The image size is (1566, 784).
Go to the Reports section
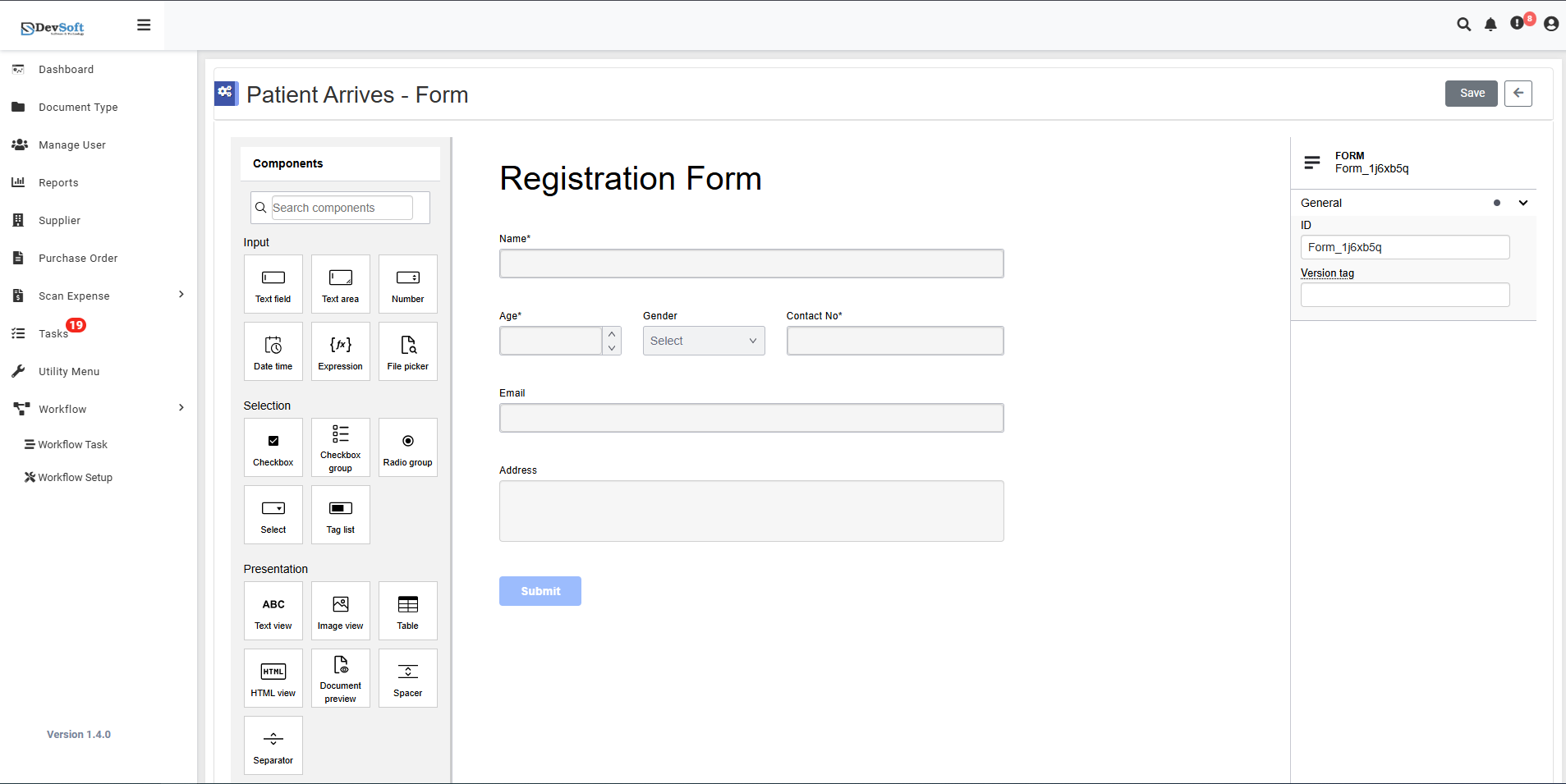(x=57, y=182)
